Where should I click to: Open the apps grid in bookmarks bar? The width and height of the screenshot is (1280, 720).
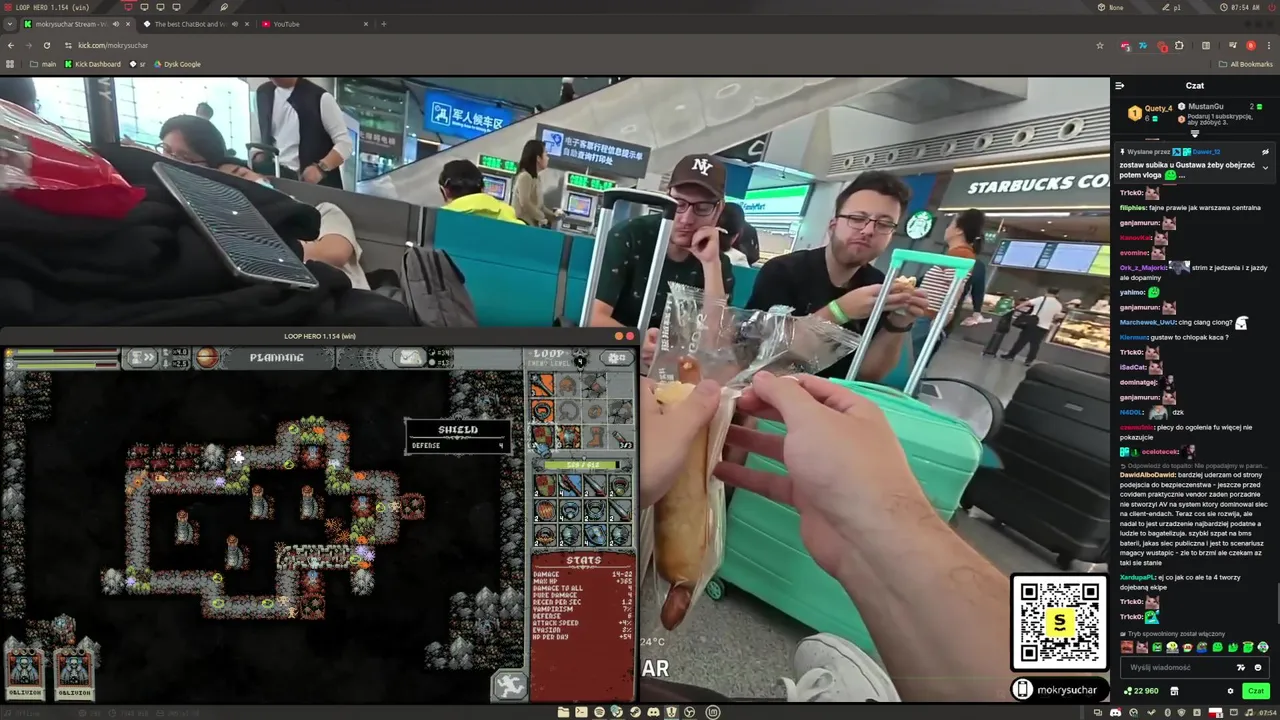(x=11, y=64)
